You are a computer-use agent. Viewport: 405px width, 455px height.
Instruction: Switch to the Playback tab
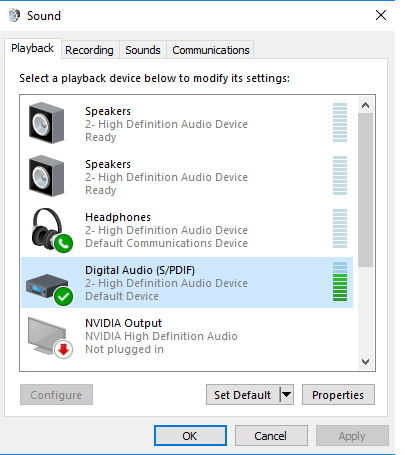[x=33, y=49]
